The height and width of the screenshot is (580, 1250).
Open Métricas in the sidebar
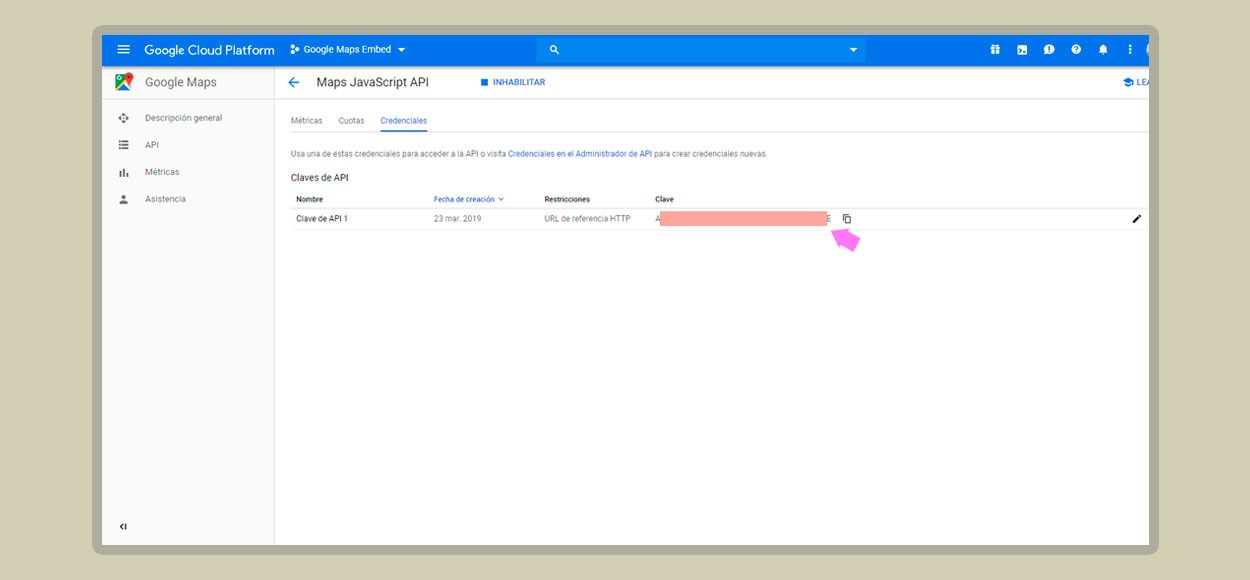tap(162, 172)
